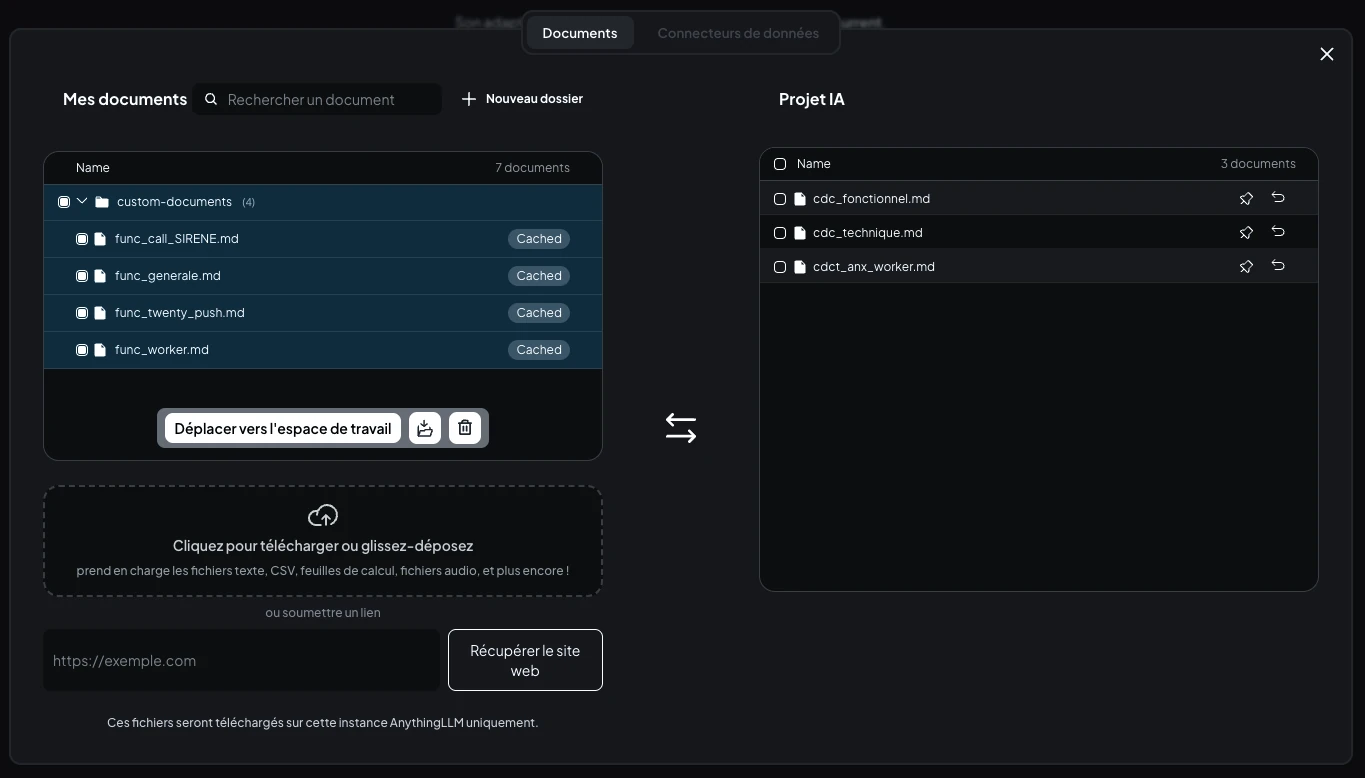1365x778 pixels.
Task: Open the Connecteurs de données tab
Action: click(738, 33)
